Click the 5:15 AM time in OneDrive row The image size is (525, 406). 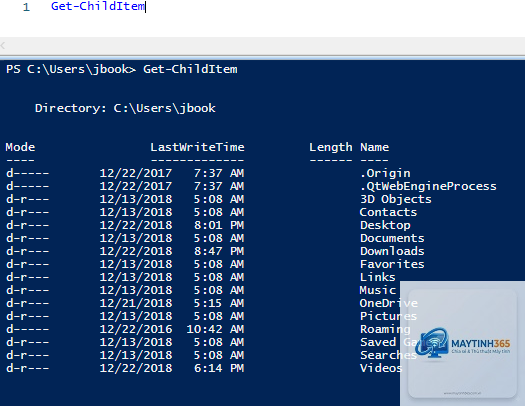click(219, 303)
